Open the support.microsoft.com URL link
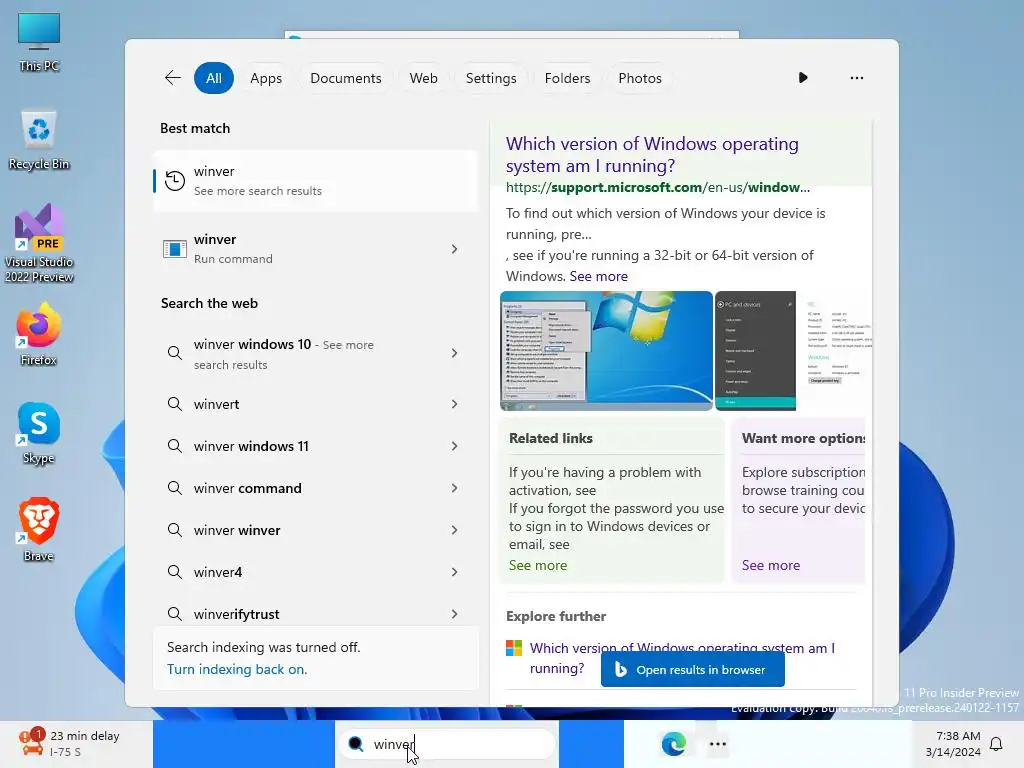Image resolution: width=1024 pixels, height=768 pixels. point(658,187)
